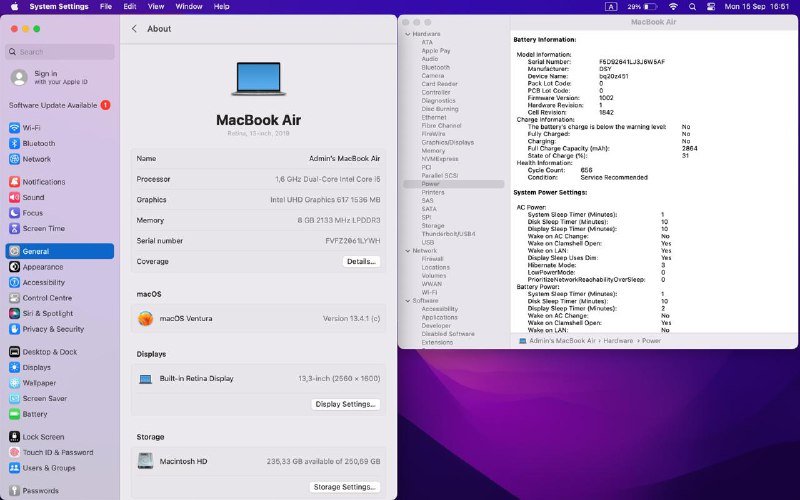Open Spotlight search from menu bar
The width and height of the screenshot is (800, 500).
coord(692,7)
